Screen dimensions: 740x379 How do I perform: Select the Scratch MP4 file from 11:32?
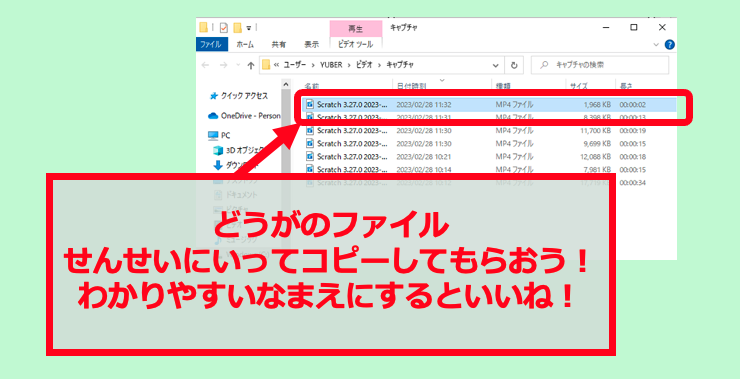[488, 104]
